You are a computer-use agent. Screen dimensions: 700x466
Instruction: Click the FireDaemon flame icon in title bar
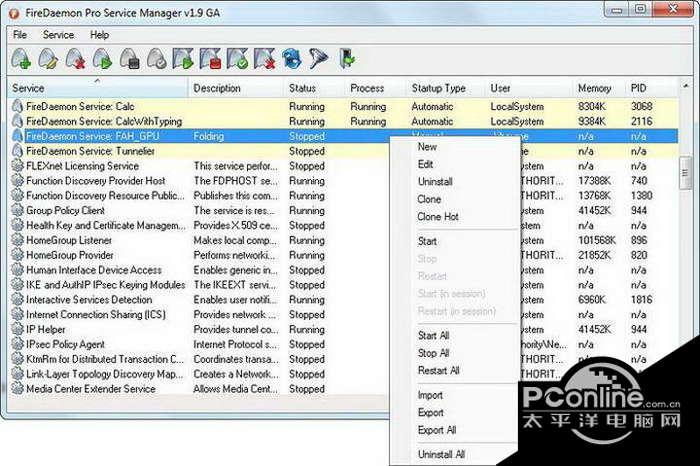(14, 13)
